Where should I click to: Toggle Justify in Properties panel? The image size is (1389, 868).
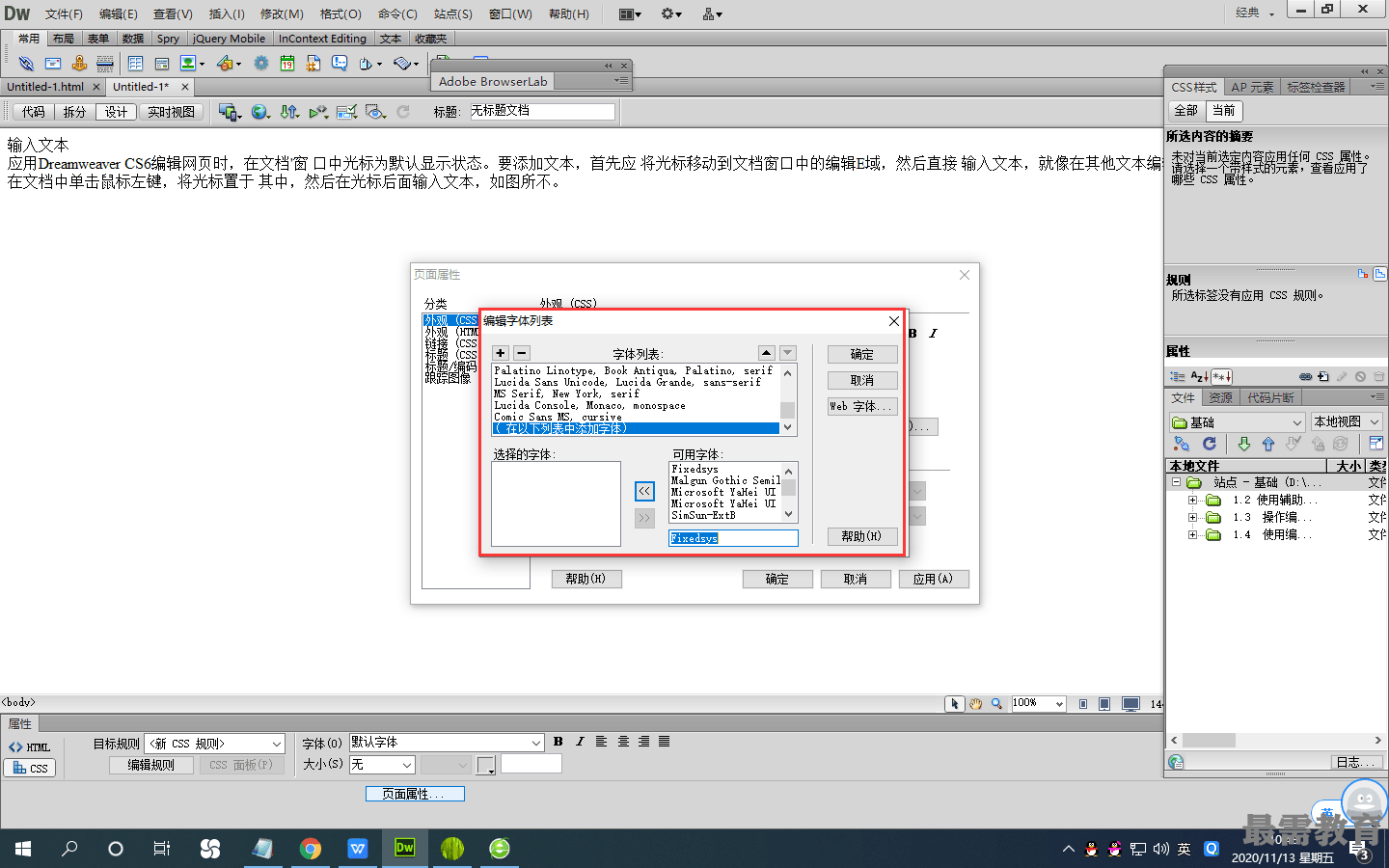pyautogui.click(x=665, y=742)
